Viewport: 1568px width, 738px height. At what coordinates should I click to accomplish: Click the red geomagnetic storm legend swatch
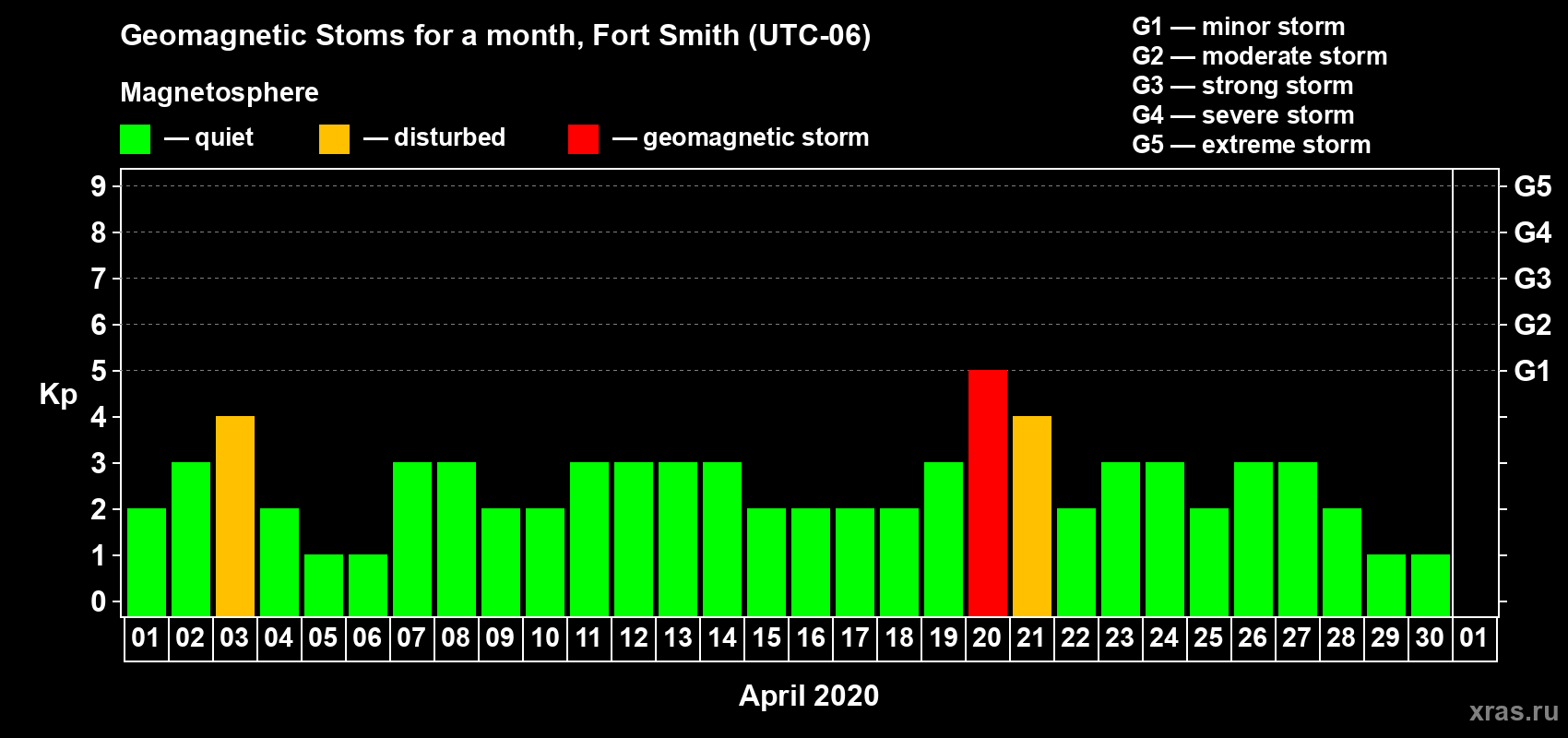coord(583,139)
